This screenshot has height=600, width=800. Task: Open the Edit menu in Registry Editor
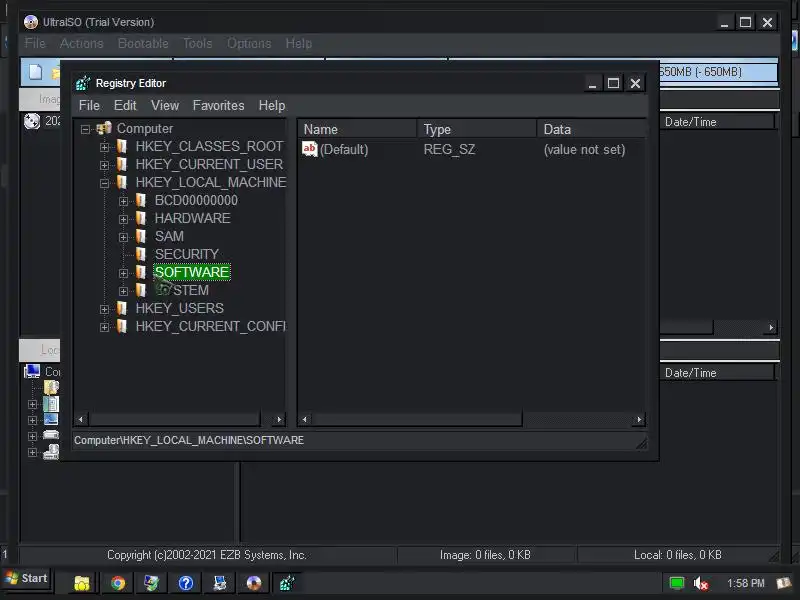pyautogui.click(x=125, y=106)
